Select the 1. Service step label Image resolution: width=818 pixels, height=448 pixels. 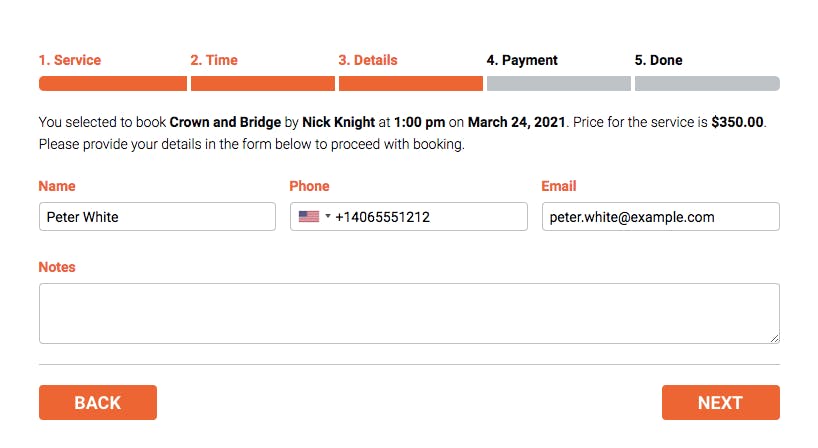pyautogui.click(x=70, y=60)
